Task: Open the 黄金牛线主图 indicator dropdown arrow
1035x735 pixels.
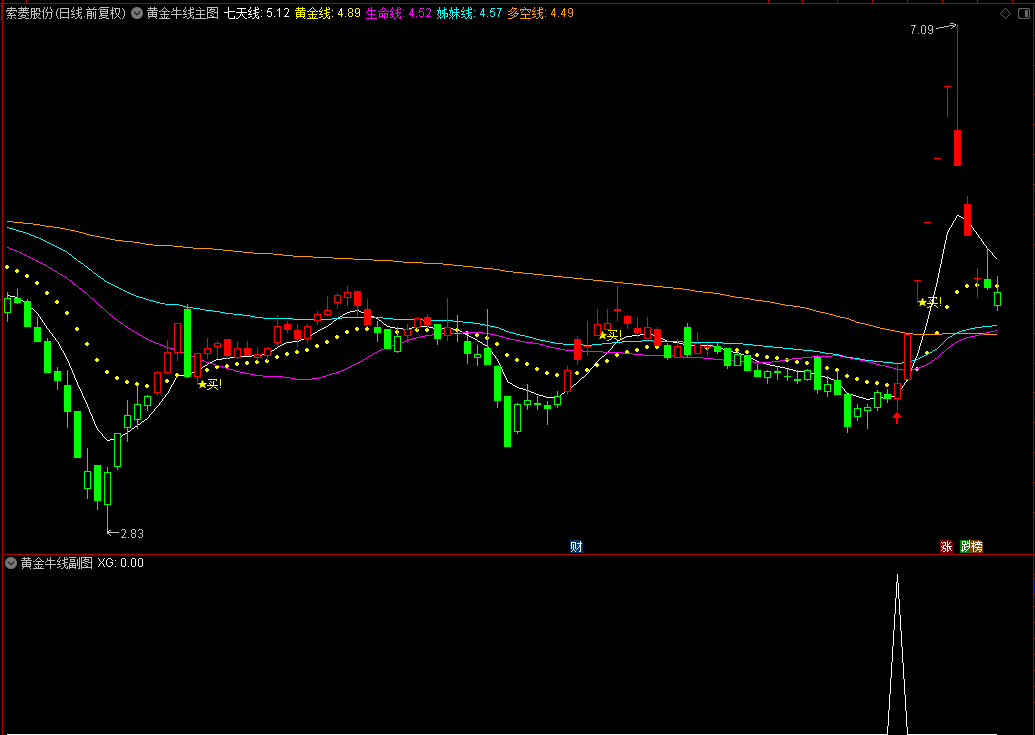Action: click(x=137, y=13)
